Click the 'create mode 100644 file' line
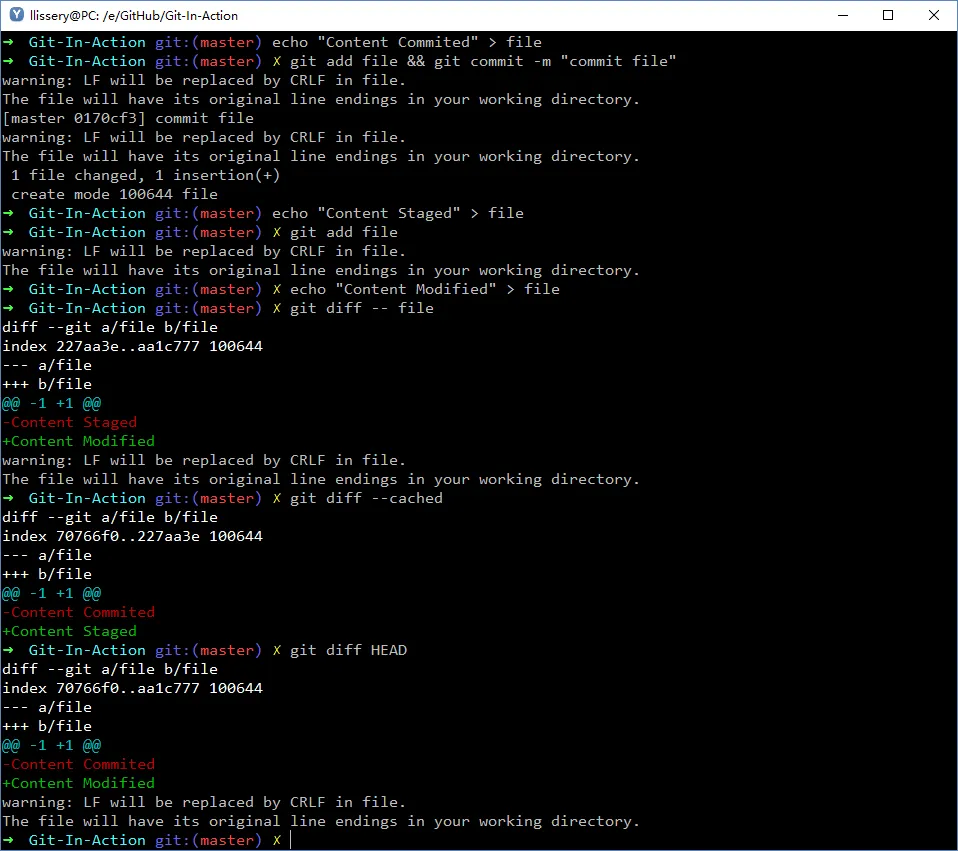Viewport: 958px width, 851px height. coord(114,194)
